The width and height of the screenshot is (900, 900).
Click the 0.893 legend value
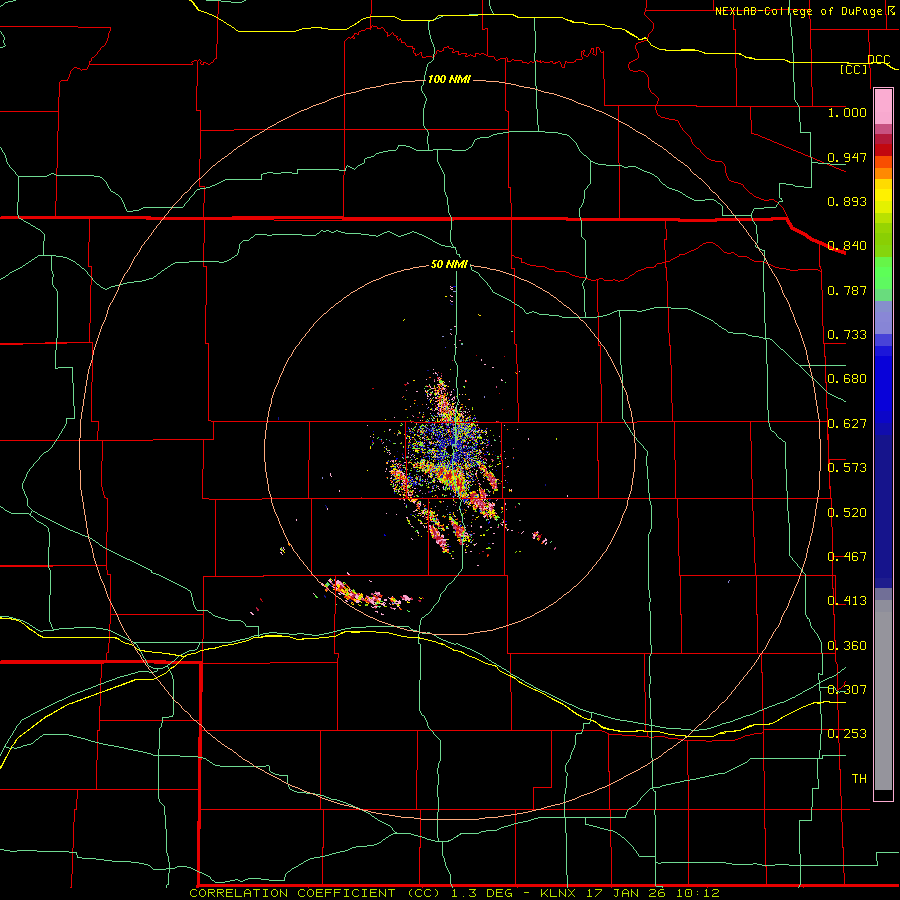coord(847,201)
